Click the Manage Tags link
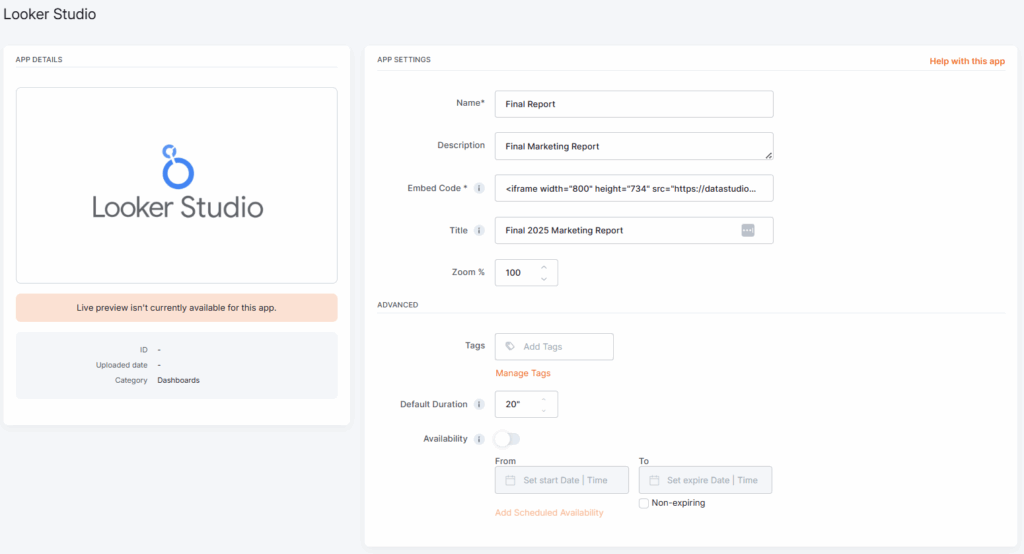Screen dimensions: 1024x554 pyautogui.click(x=522, y=373)
